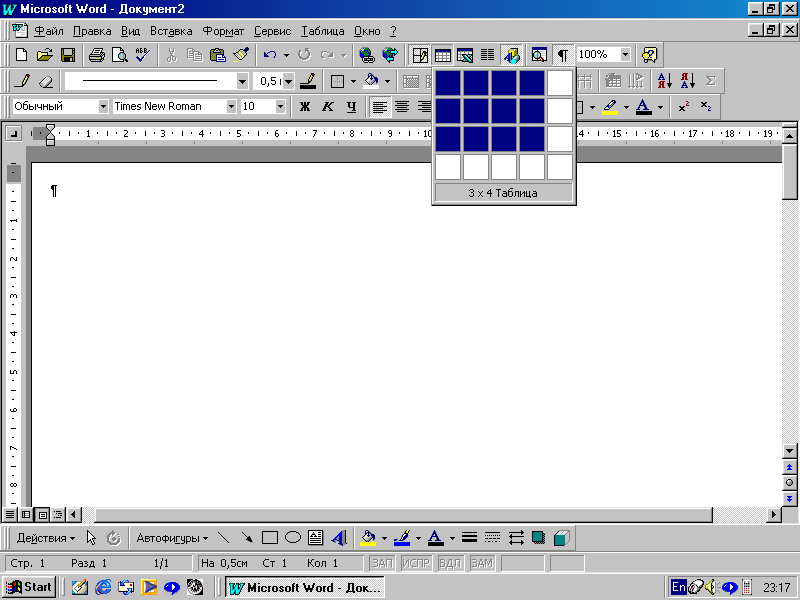
Task: Open the Windows Start button
Action: tap(29, 587)
